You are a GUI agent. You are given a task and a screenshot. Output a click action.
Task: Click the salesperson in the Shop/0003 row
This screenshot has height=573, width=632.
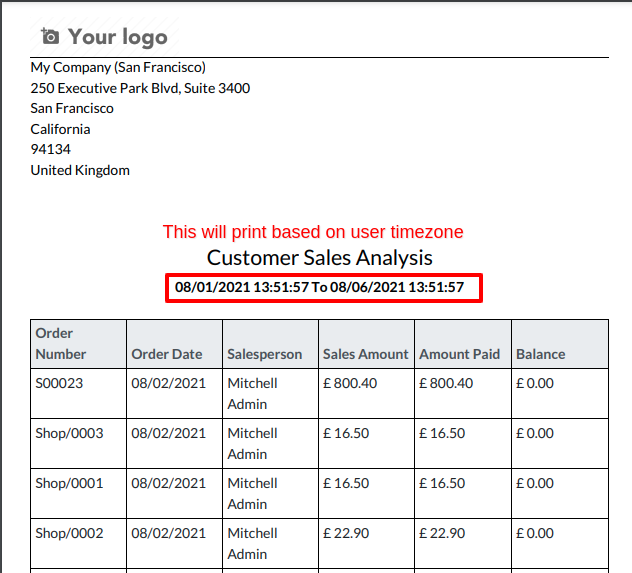tap(252, 444)
